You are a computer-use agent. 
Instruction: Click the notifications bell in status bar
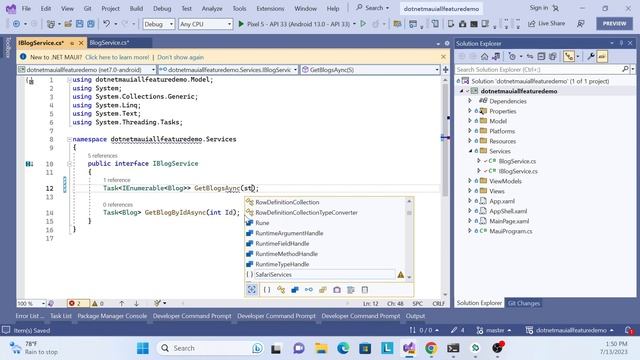point(629,330)
